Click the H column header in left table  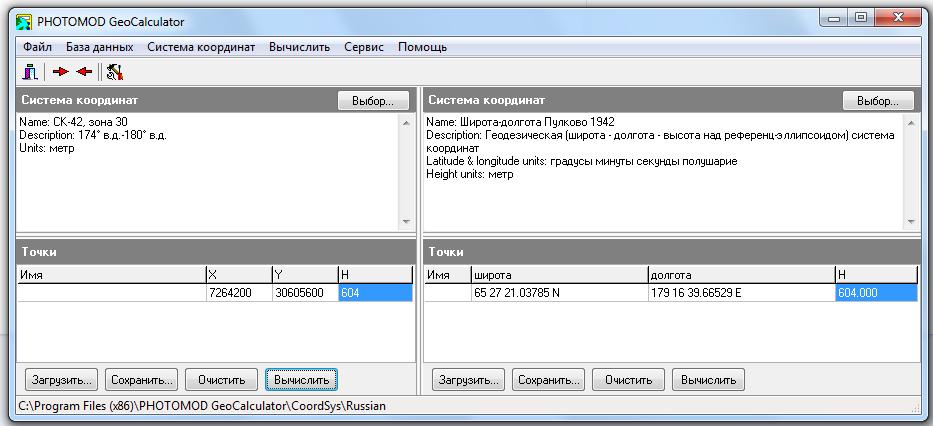375,275
